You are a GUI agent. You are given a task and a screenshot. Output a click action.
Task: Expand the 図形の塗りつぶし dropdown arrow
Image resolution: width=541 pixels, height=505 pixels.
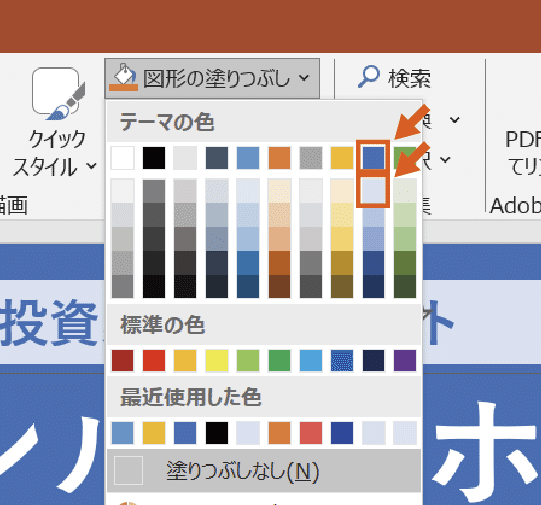304,78
